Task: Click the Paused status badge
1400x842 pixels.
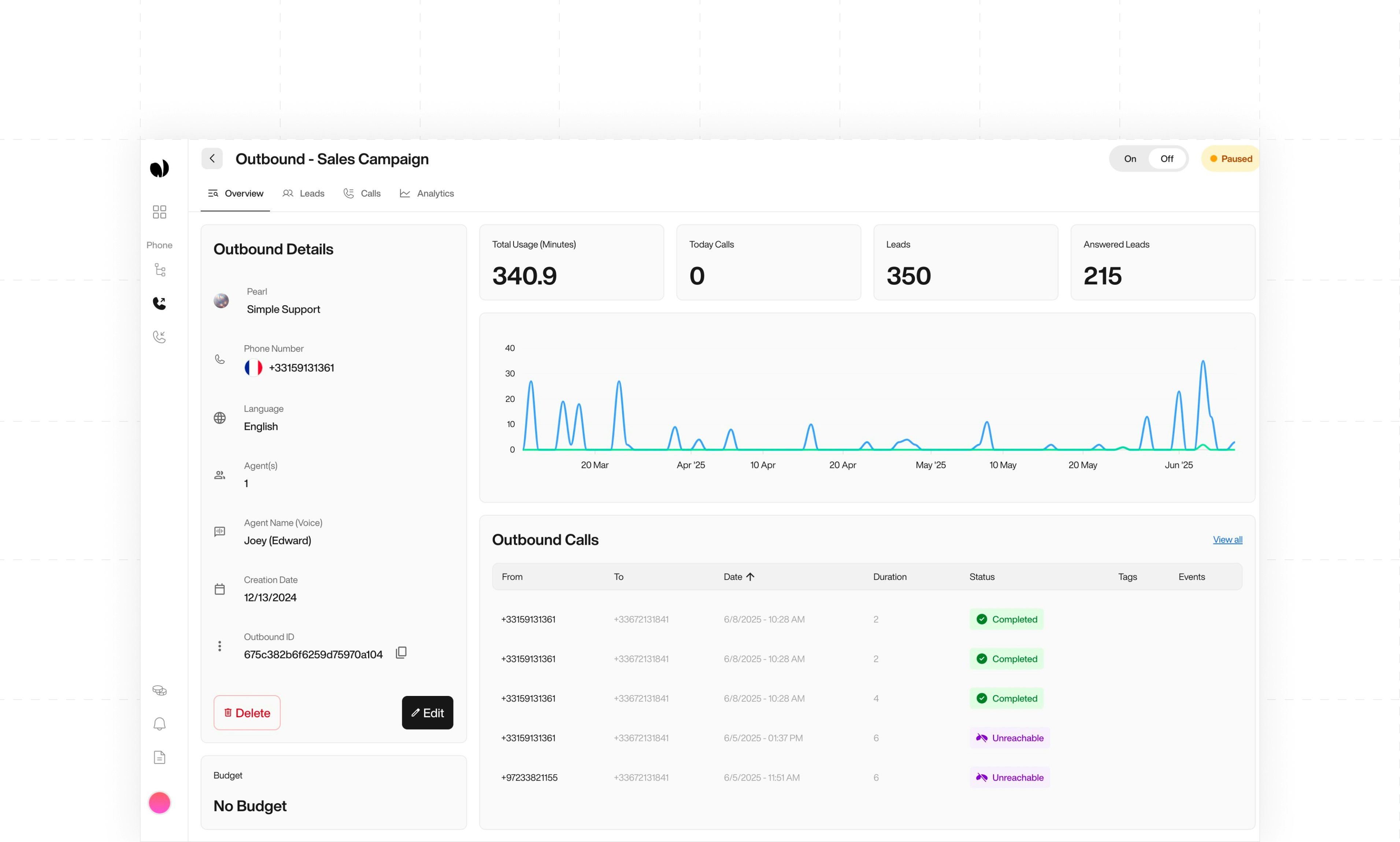Action: click(x=1230, y=159)
